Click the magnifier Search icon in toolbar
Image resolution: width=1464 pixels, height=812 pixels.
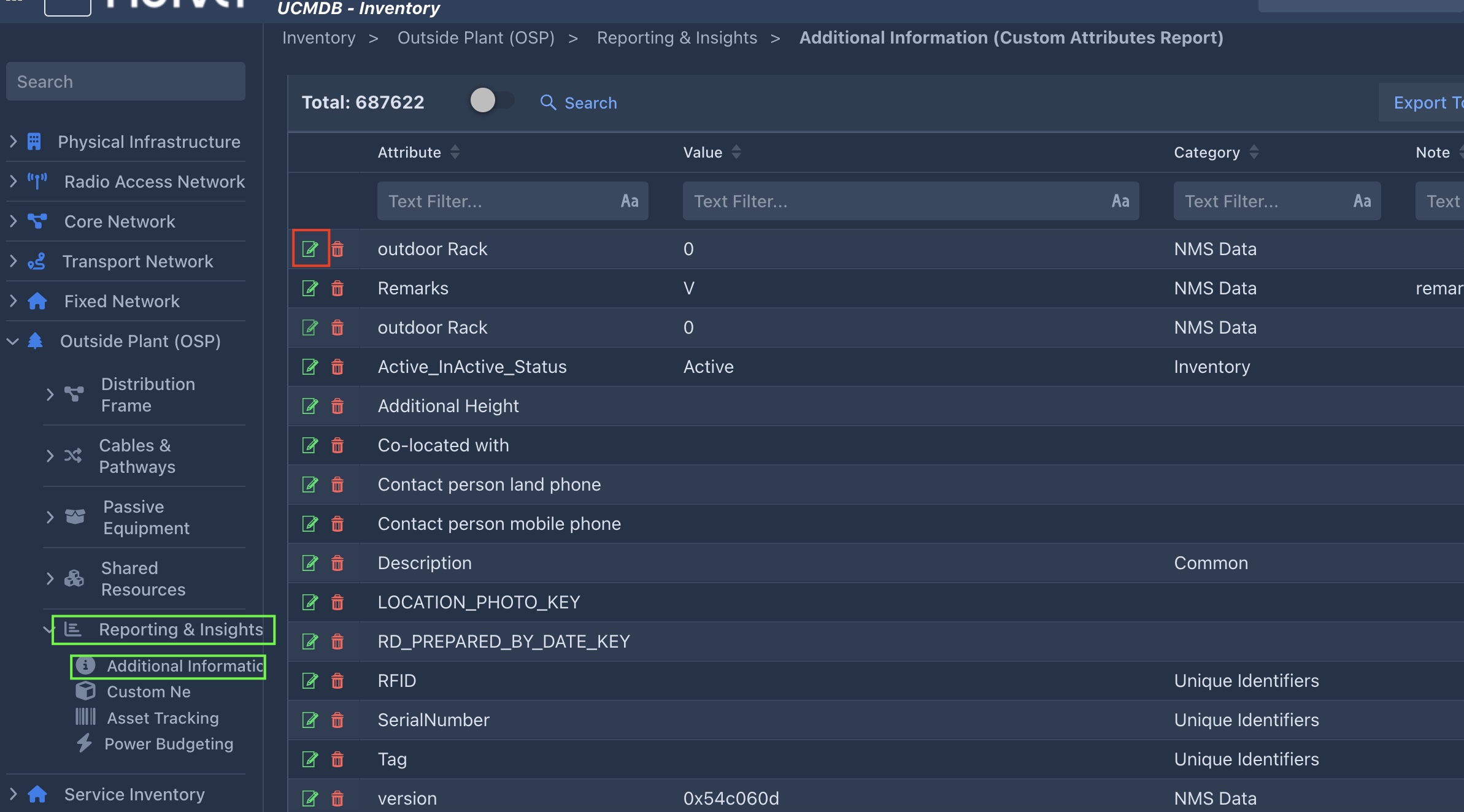(548, 102)
